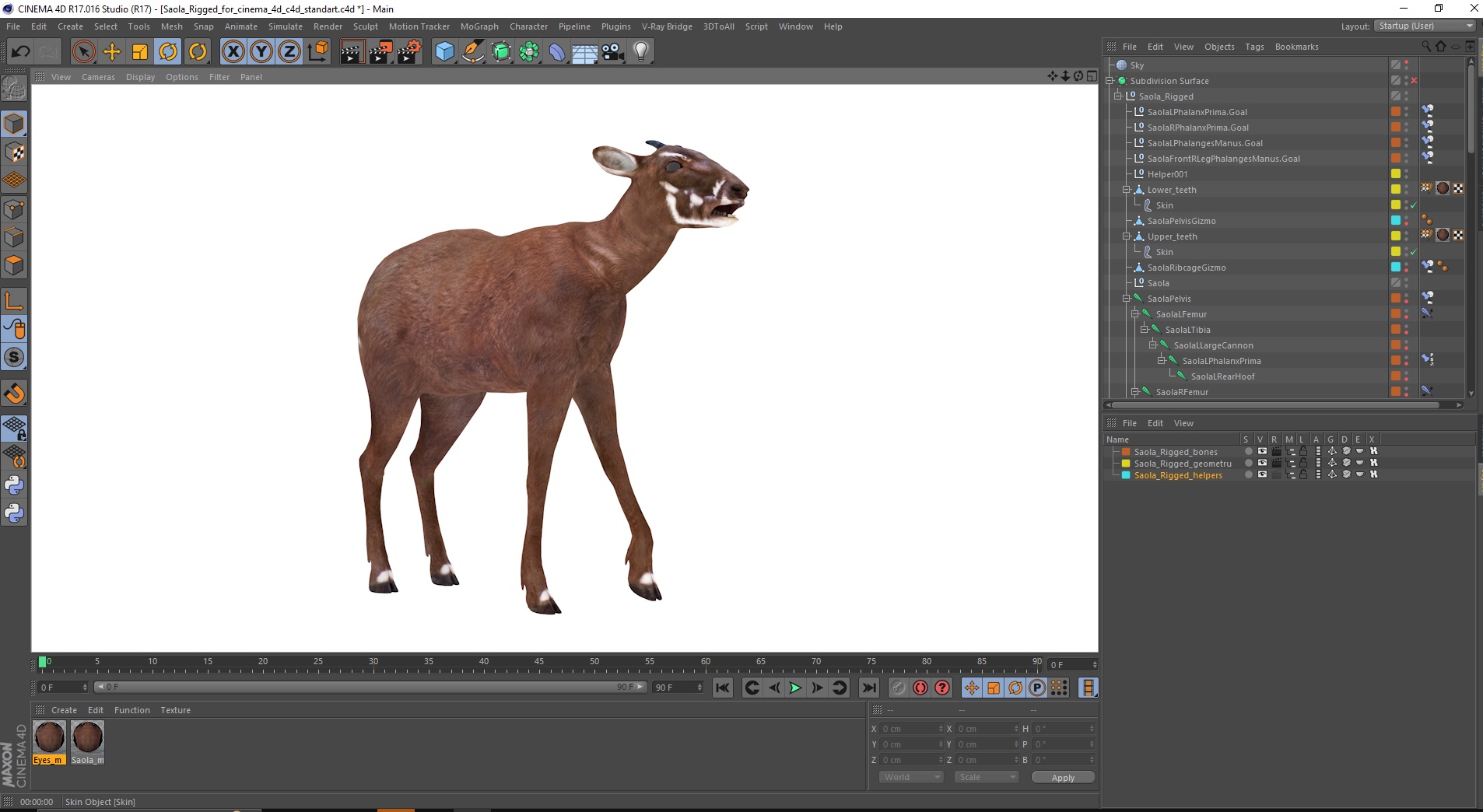Image resolution: width=1483 pixels, height=812 pixels.
Task: Collapse the Lower_teeth node
Action: [1126, 190]
